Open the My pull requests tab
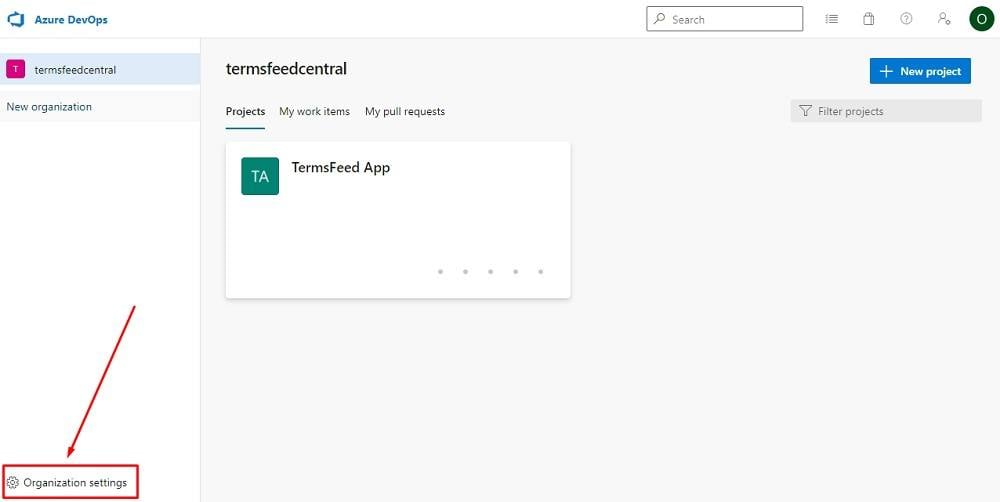Image resolution: width=1000 pixels, height=502 pixels. [x=405, y=111]
